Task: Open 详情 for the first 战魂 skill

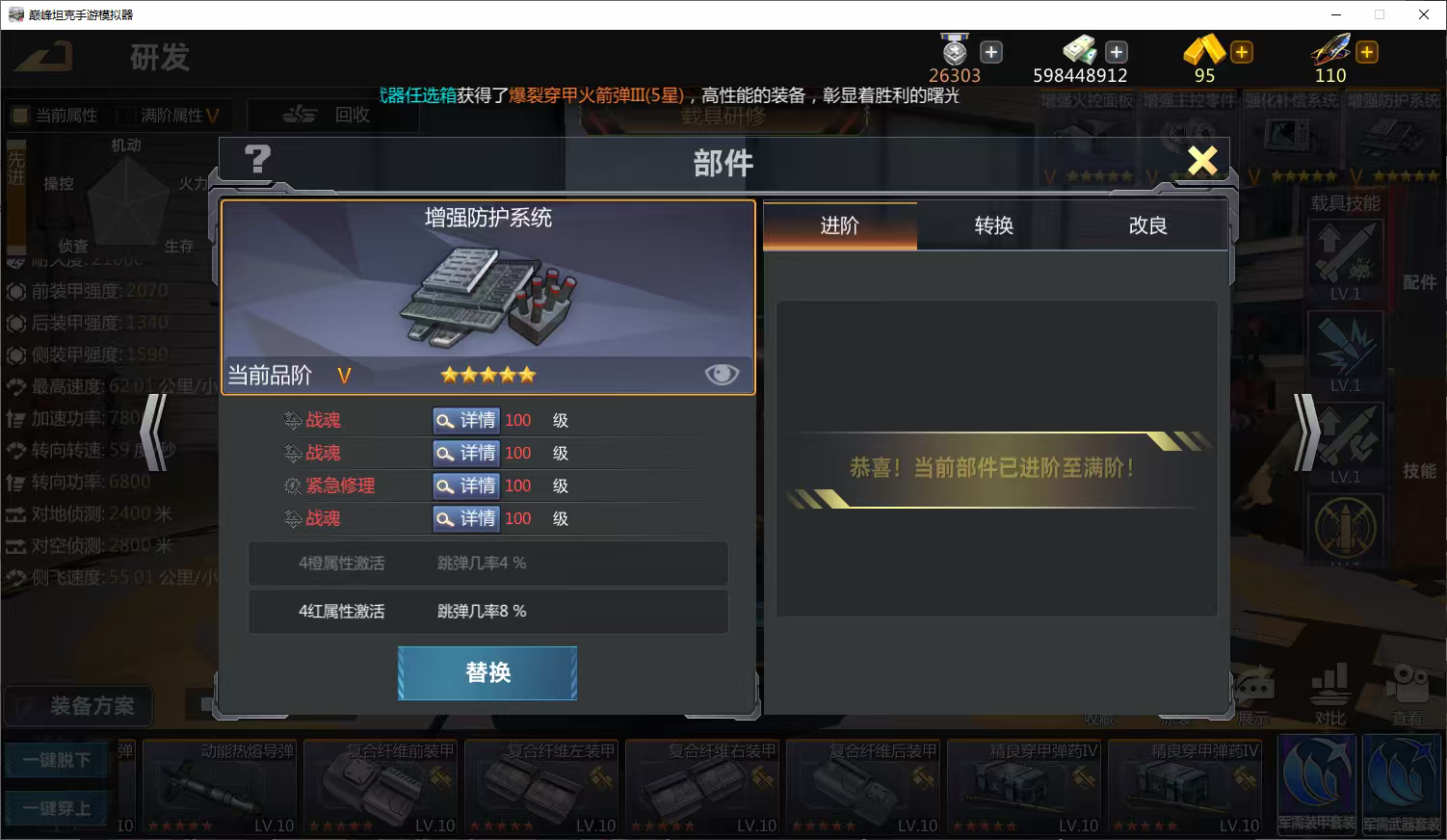Action: click(x=466, y=420)
